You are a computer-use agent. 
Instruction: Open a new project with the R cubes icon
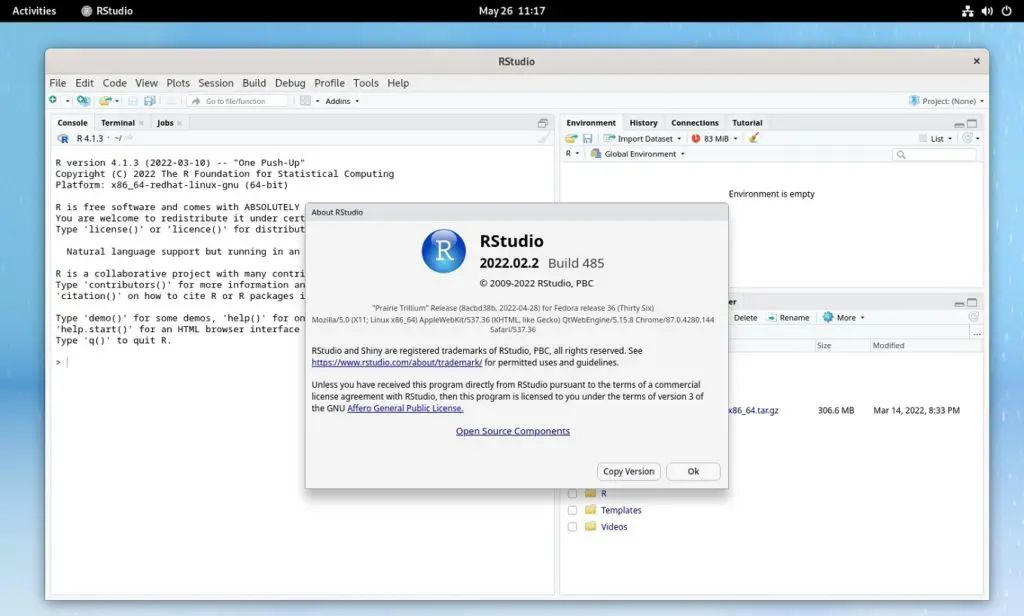(83, 100)
